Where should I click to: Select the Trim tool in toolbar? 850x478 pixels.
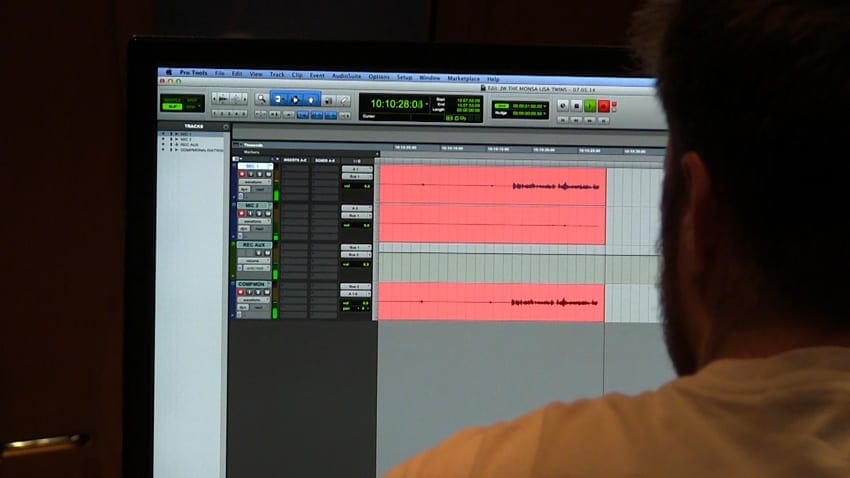click(x=279, y=99)
